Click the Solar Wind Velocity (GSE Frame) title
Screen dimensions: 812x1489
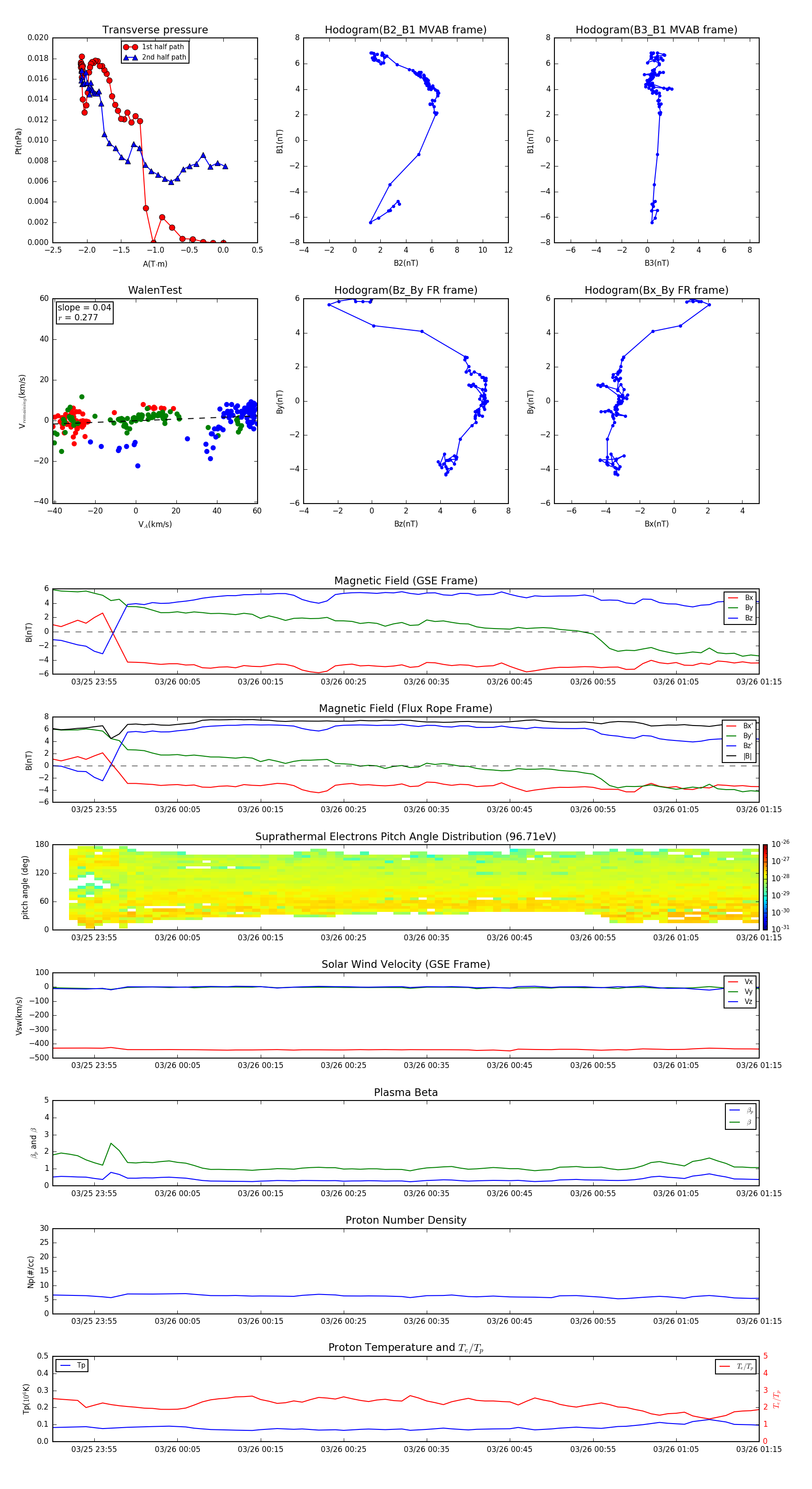(406, 965)
